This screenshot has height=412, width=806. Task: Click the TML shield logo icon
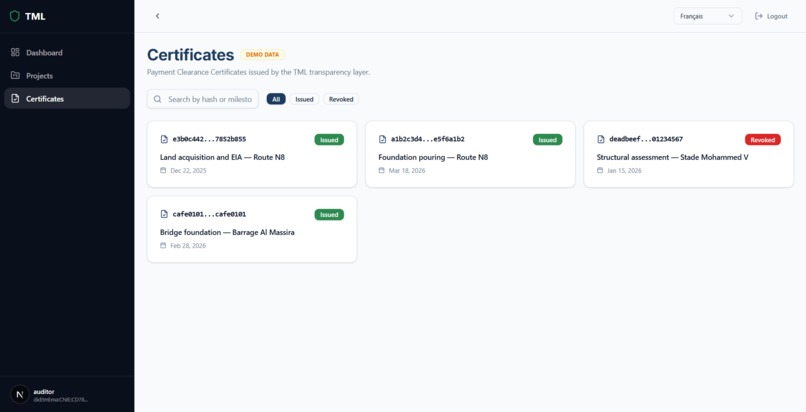(x=15, y=16)
